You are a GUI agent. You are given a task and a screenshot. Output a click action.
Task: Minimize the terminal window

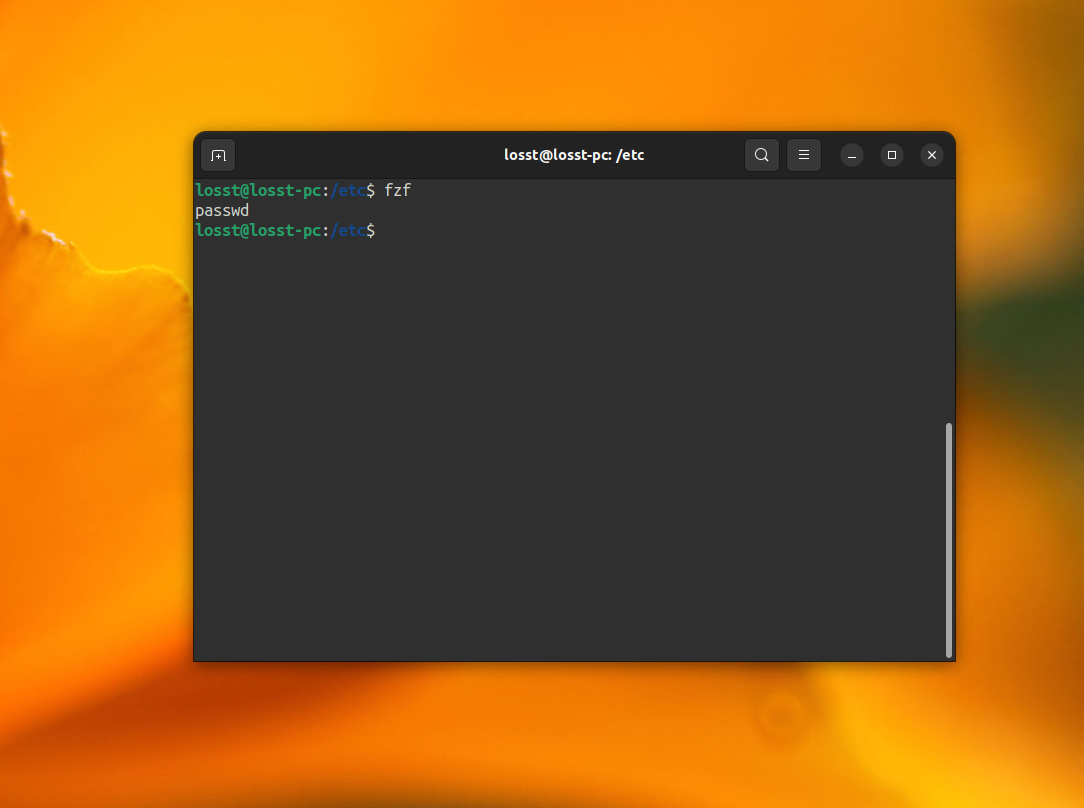[x=851, y=155]
